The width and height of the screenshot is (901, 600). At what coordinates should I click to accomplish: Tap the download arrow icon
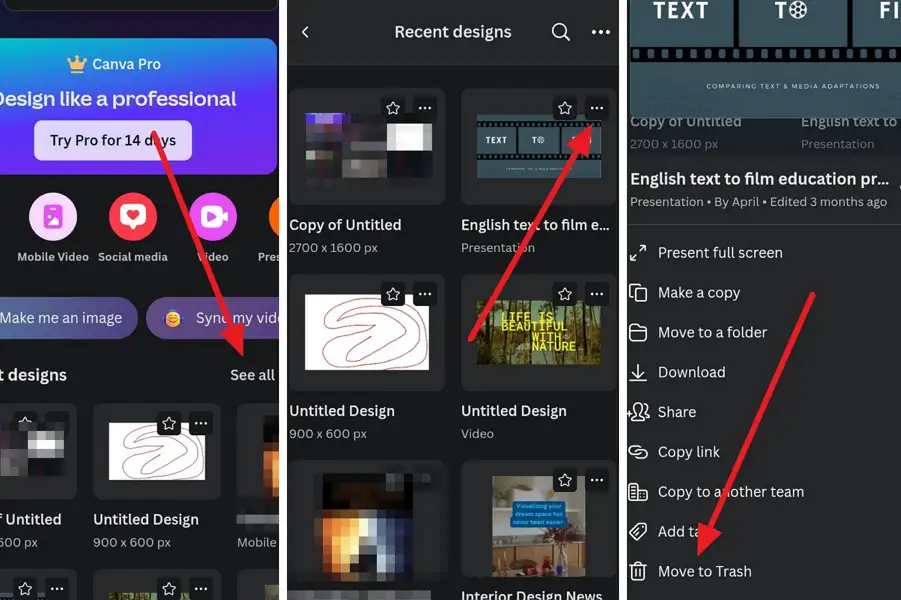pyautogui.click(x=638, y=372)
